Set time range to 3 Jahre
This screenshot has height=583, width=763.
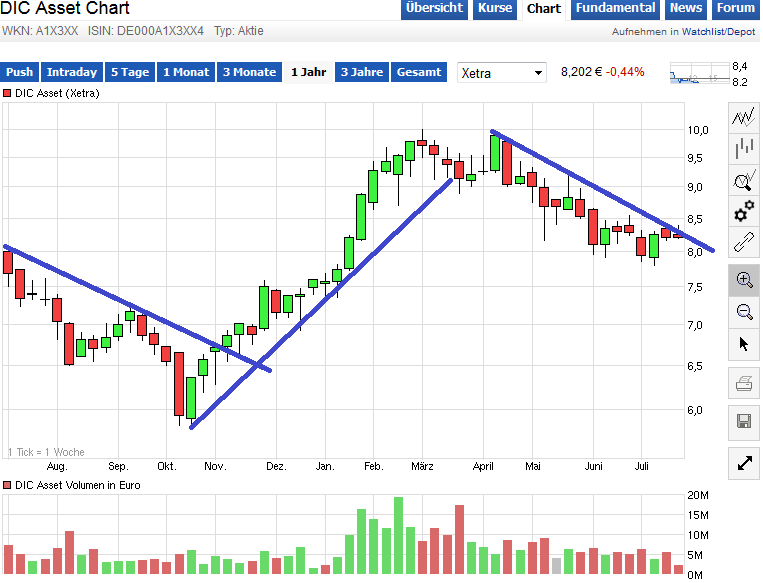[x=360, y=72]
